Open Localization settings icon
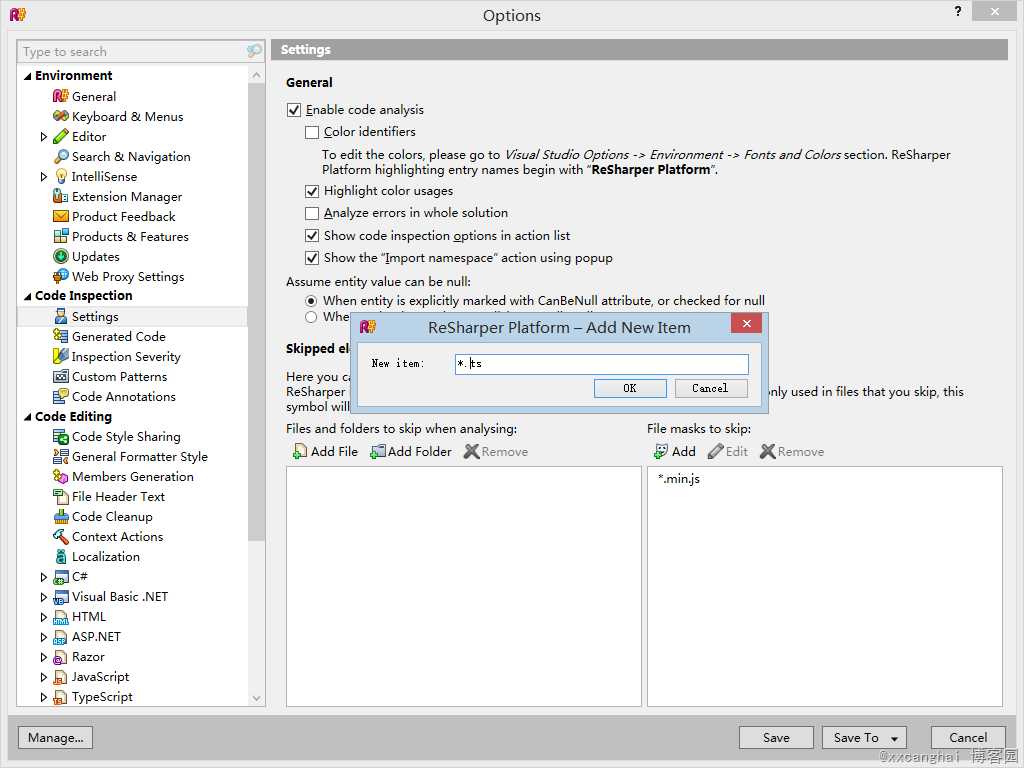This screenshot has height=768, width=1024. [60, 556]
